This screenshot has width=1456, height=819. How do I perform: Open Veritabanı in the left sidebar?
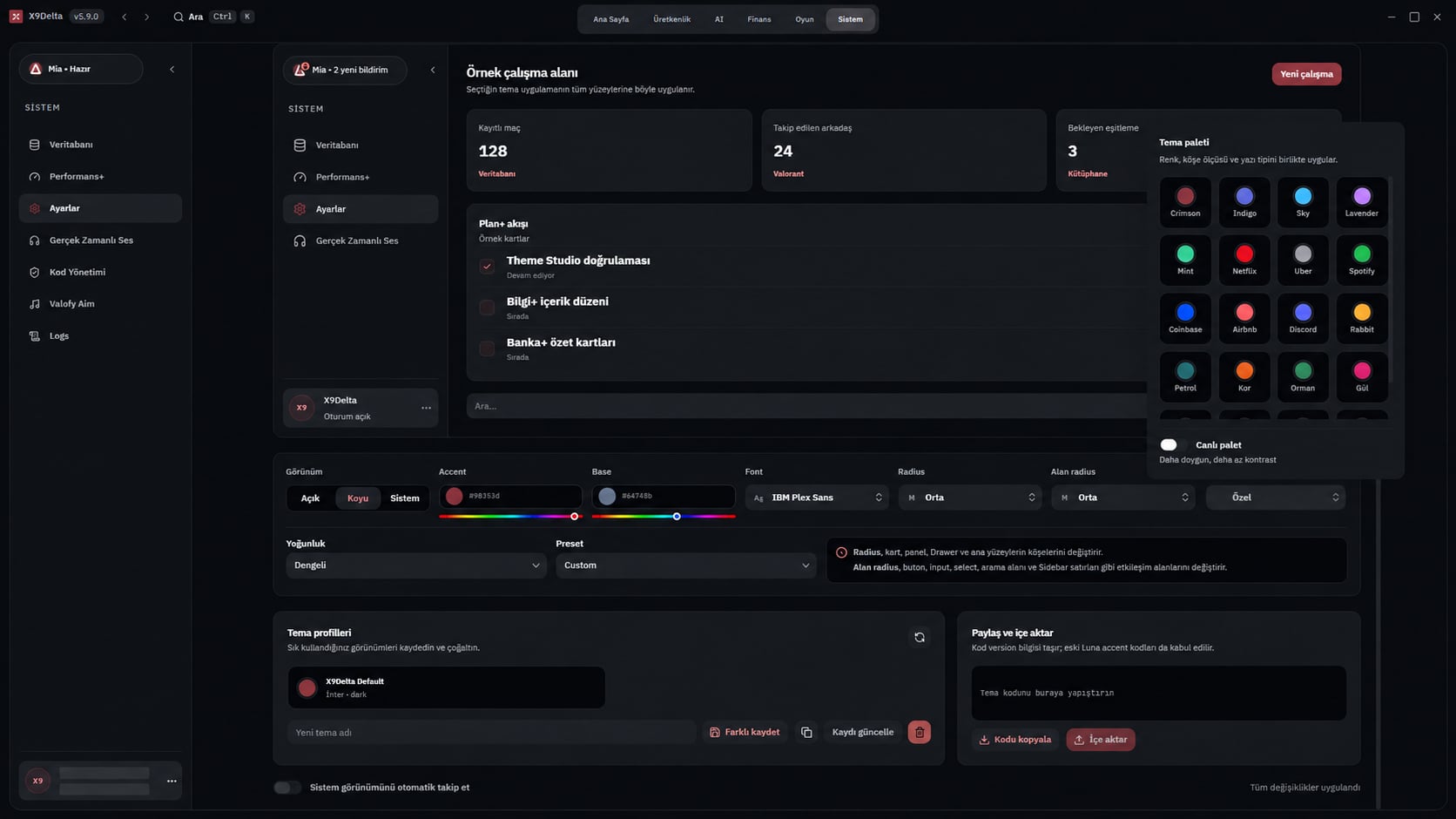click(x=100, y=145)
